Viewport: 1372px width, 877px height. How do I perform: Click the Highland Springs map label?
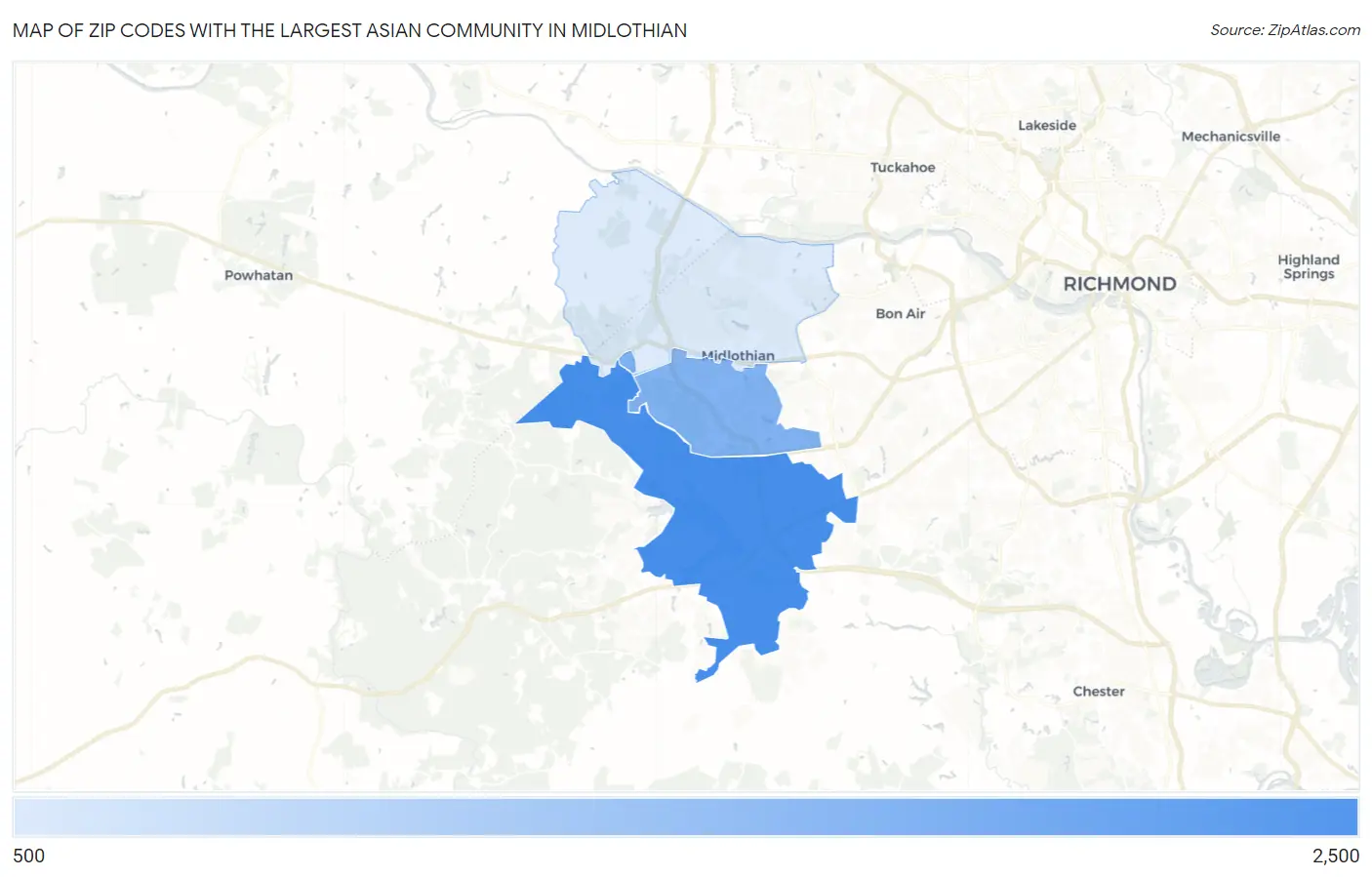[x=1309, y=266]
